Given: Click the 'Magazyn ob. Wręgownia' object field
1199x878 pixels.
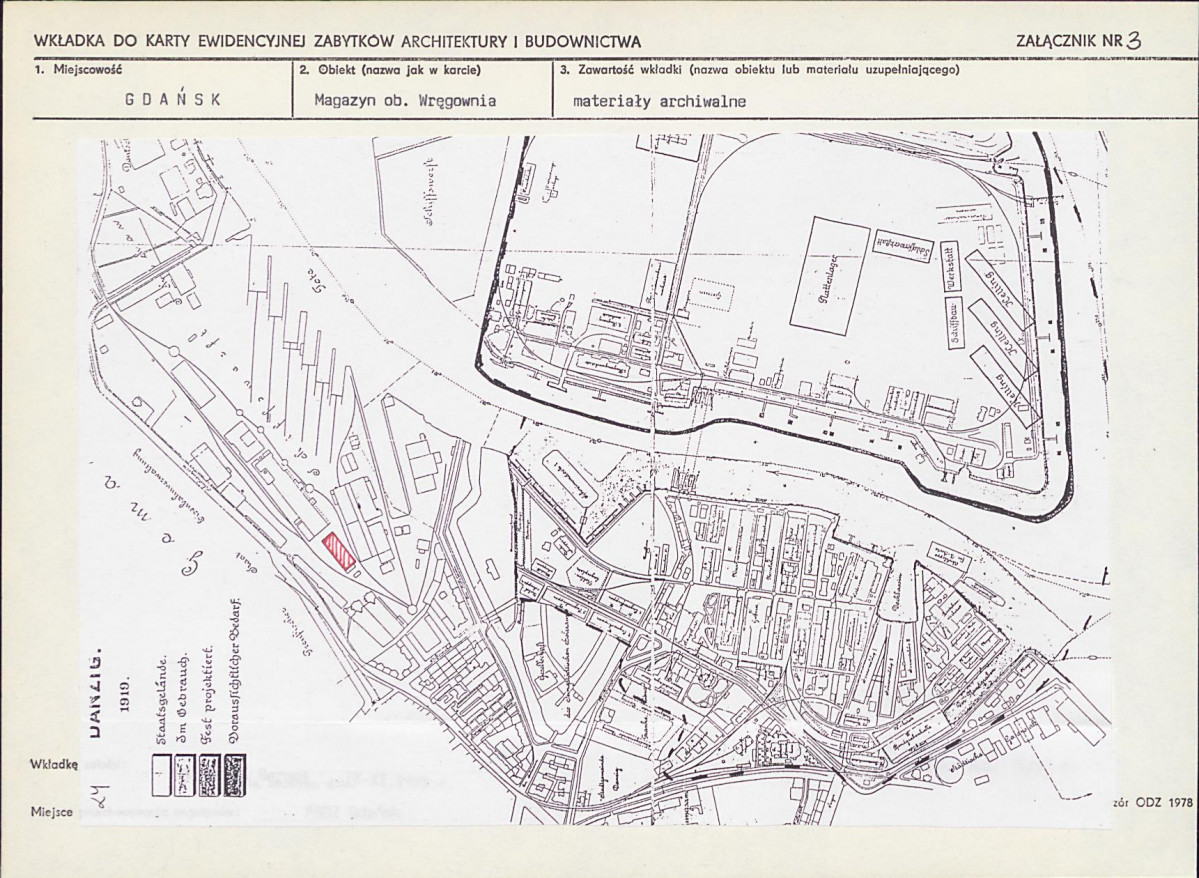Looking at the screenshot, I should pyautogui.click(x=404, y=100).
